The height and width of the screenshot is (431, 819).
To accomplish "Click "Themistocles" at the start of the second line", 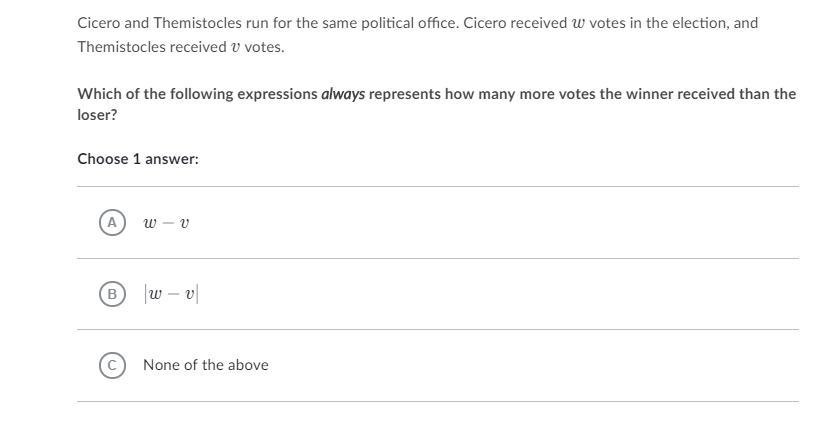I will pyautogui.click(x=120, y=47).
